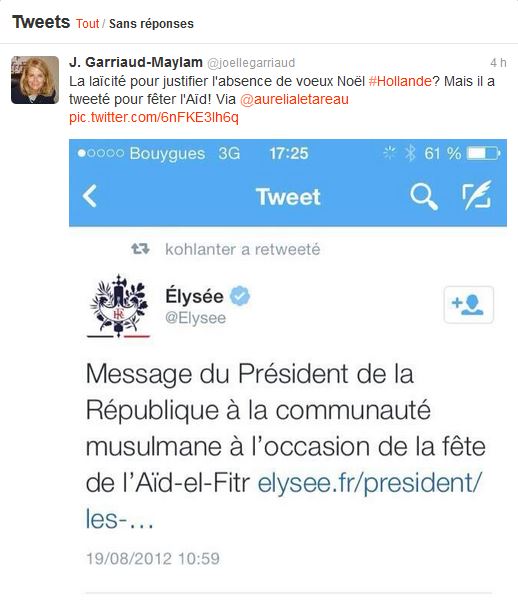Tap the battery indicator in status bar

tap(484, 153)
